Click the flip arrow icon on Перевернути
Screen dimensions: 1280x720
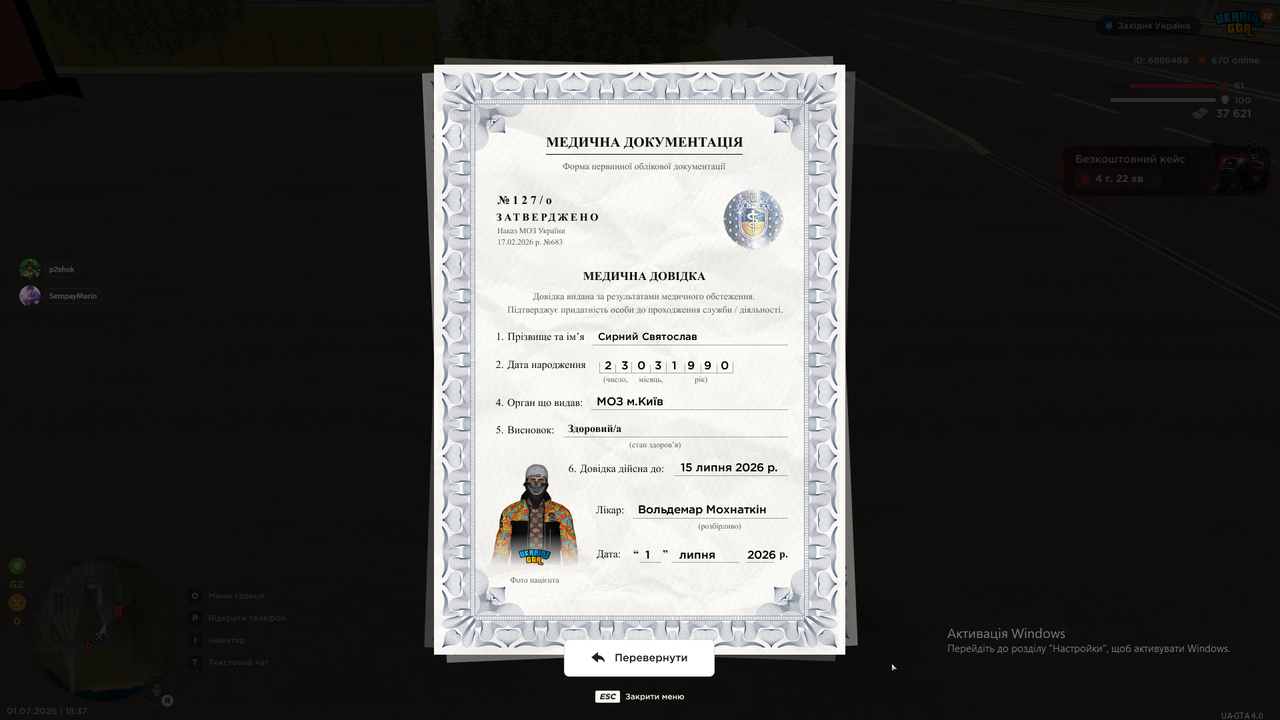click(598, 658)
